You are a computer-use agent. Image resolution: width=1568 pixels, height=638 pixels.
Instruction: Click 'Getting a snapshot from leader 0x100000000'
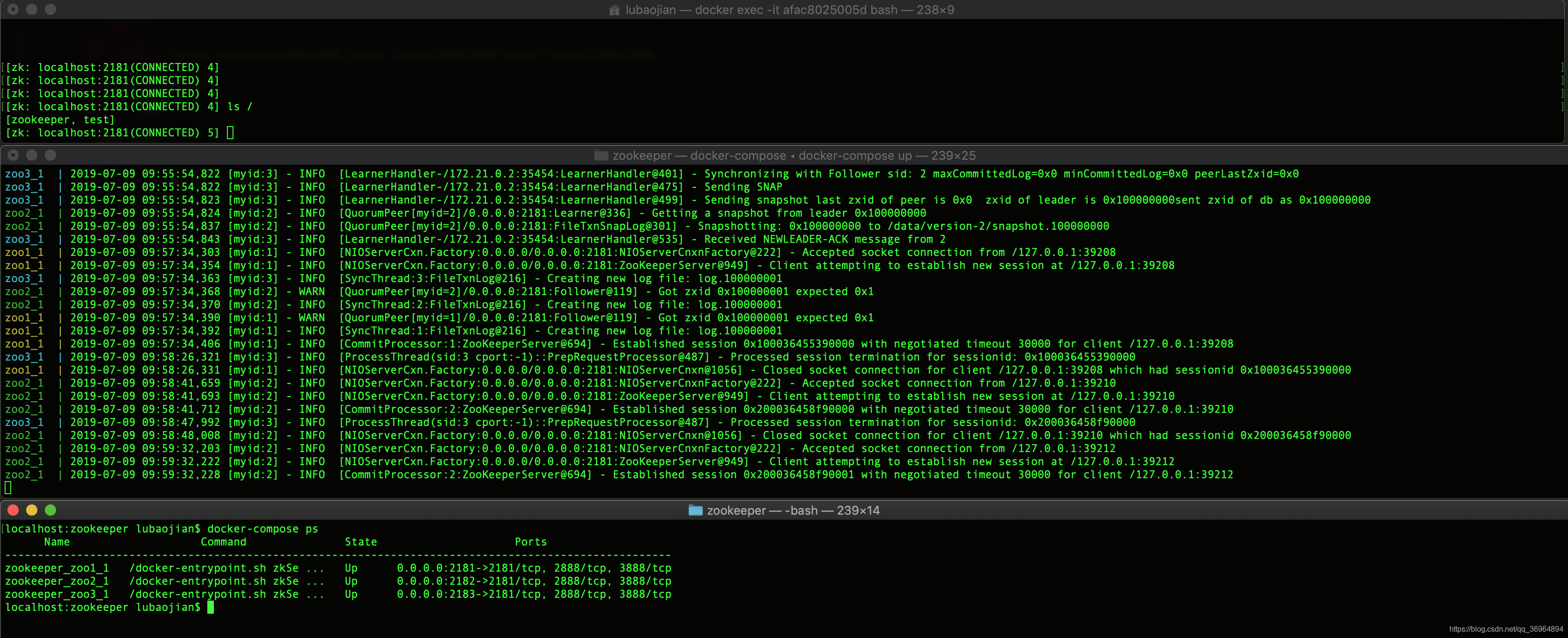(x=789, y=213)
